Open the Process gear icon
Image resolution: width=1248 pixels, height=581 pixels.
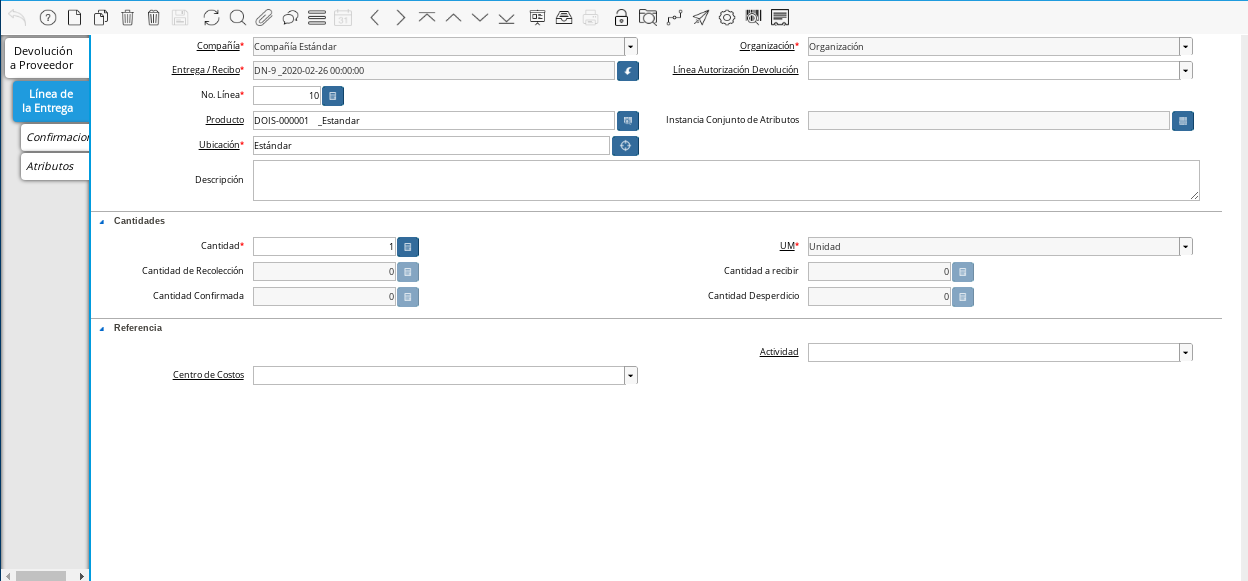click(727, 17)
